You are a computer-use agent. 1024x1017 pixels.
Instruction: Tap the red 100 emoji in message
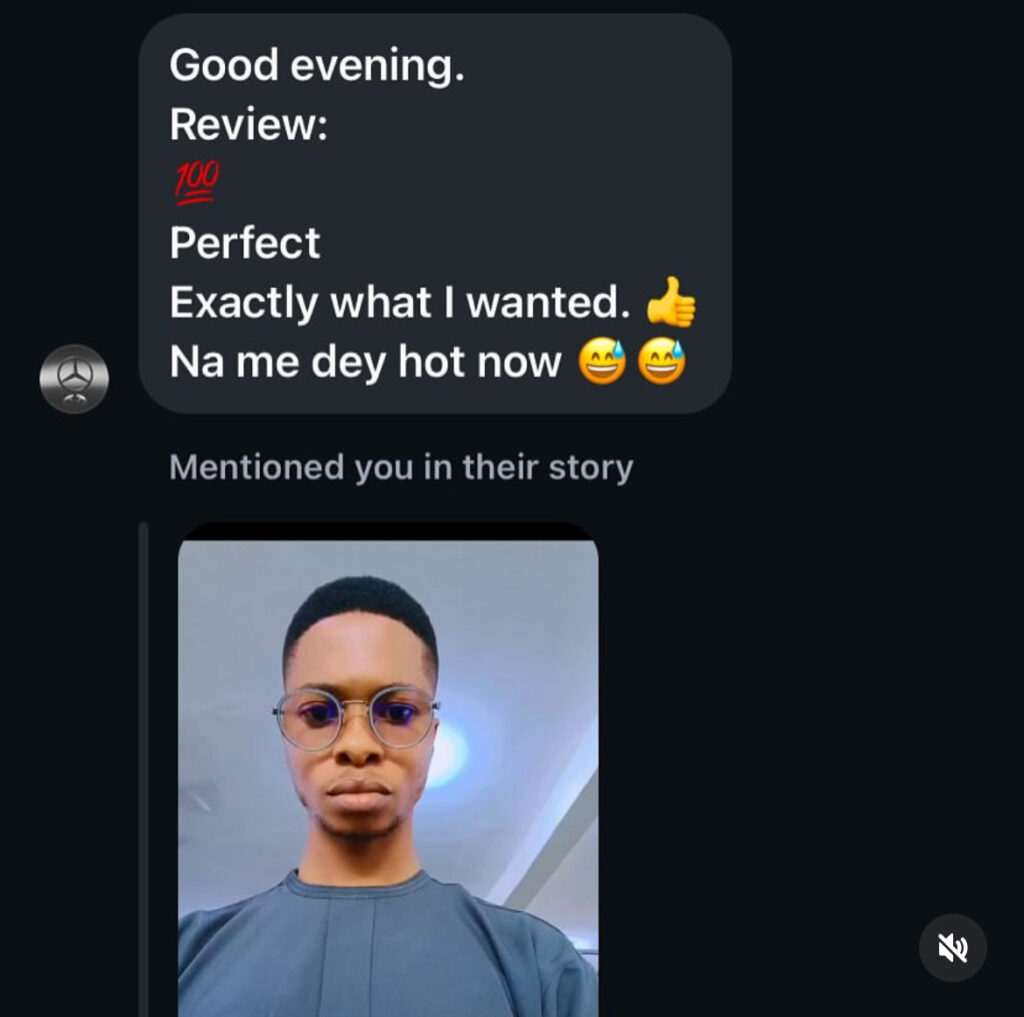[197, 182]
